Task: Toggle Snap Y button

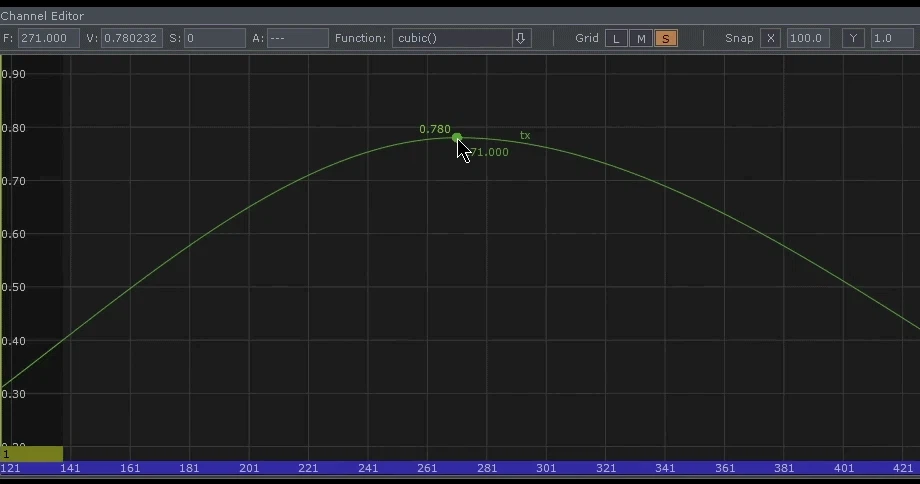Action: click(853, 38)
